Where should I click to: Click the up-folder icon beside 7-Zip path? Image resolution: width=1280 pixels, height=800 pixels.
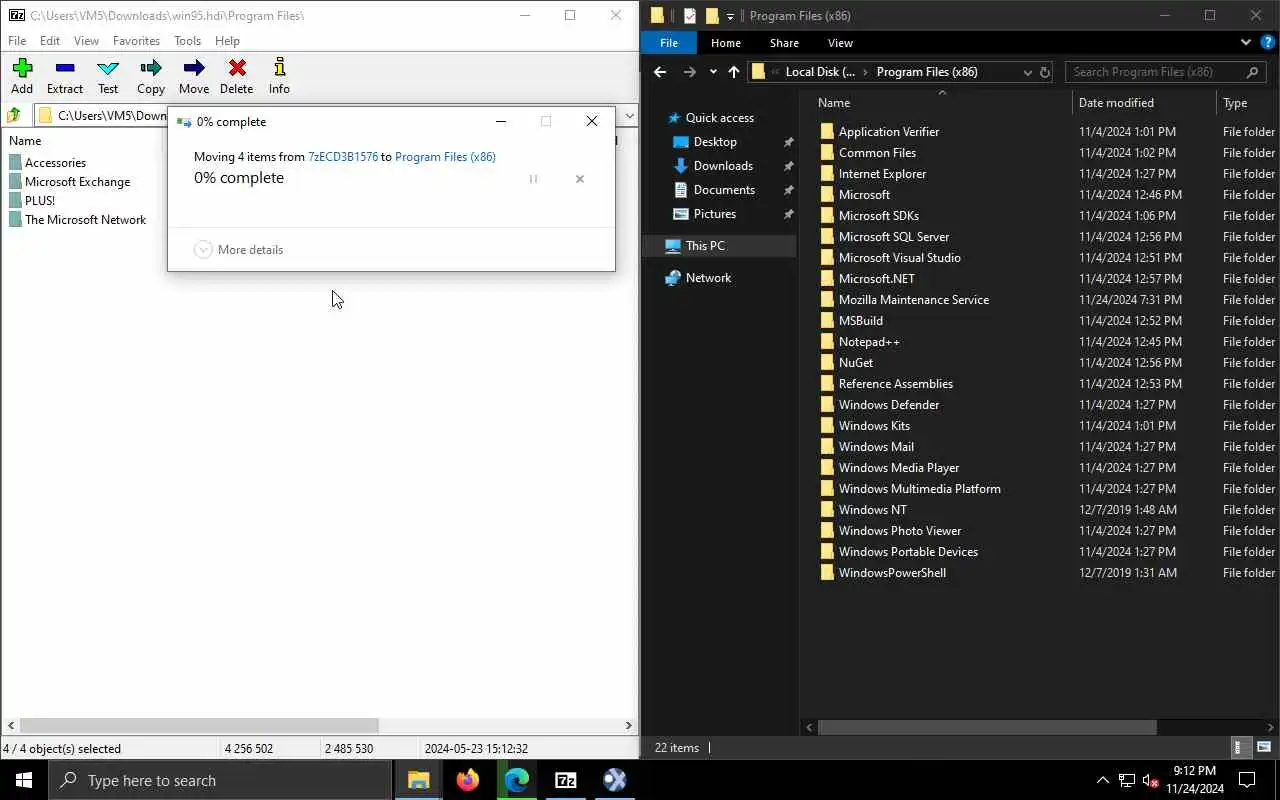(x=15, y=115)
